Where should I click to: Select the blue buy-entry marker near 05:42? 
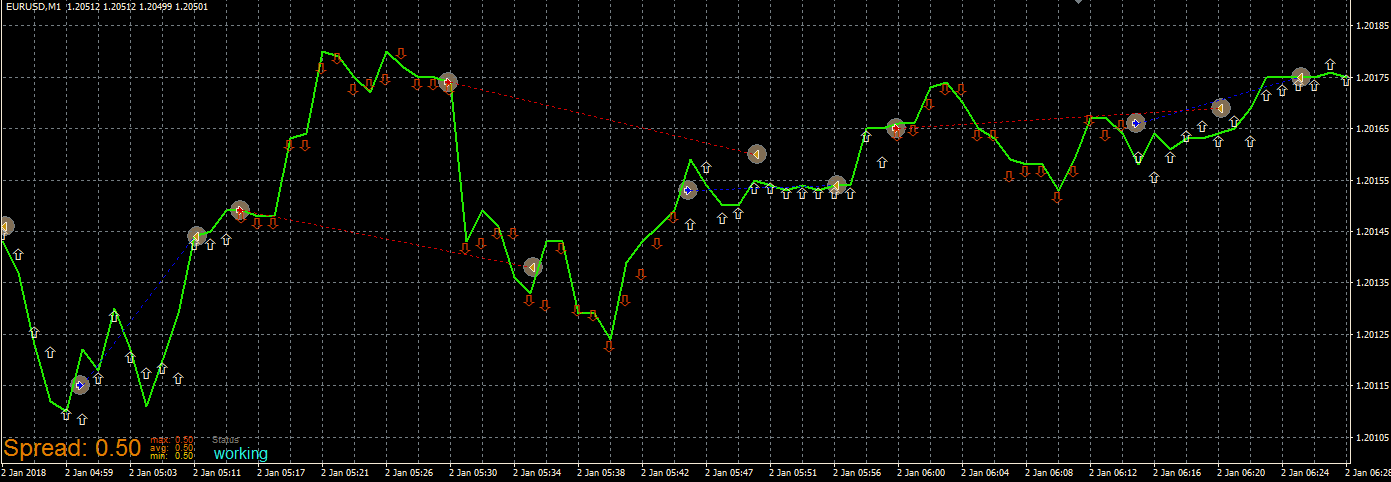click(688, 190)
